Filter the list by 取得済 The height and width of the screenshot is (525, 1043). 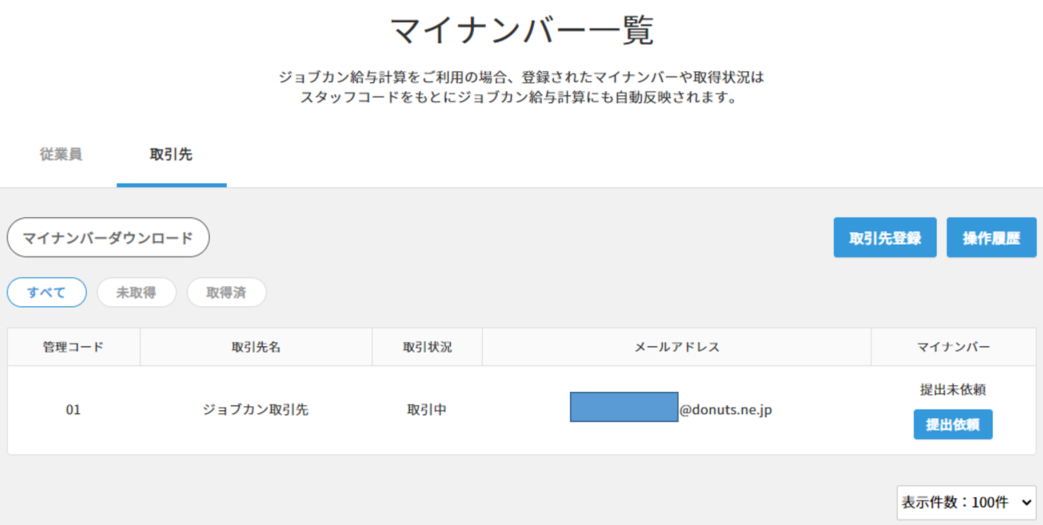click(226, 292)
